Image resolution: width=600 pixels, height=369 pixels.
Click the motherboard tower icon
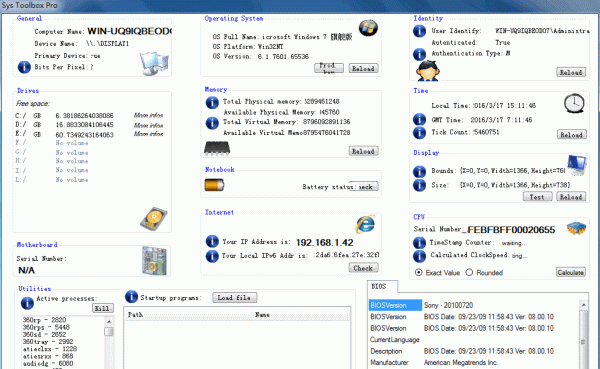coord(155,261)
